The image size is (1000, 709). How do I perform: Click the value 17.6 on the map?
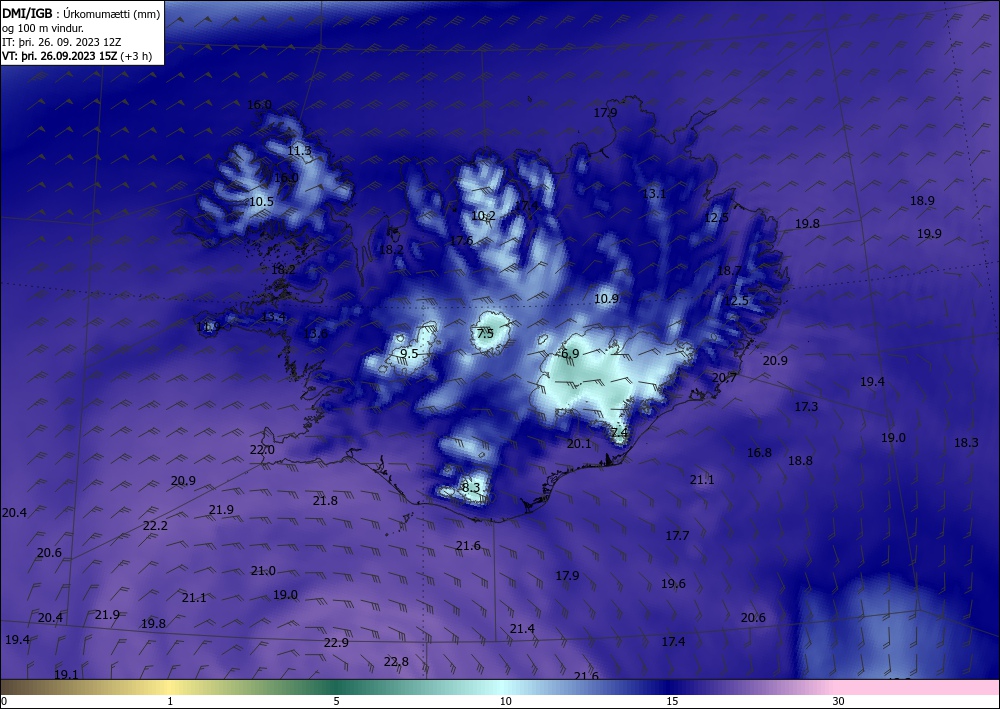point(461,241)
